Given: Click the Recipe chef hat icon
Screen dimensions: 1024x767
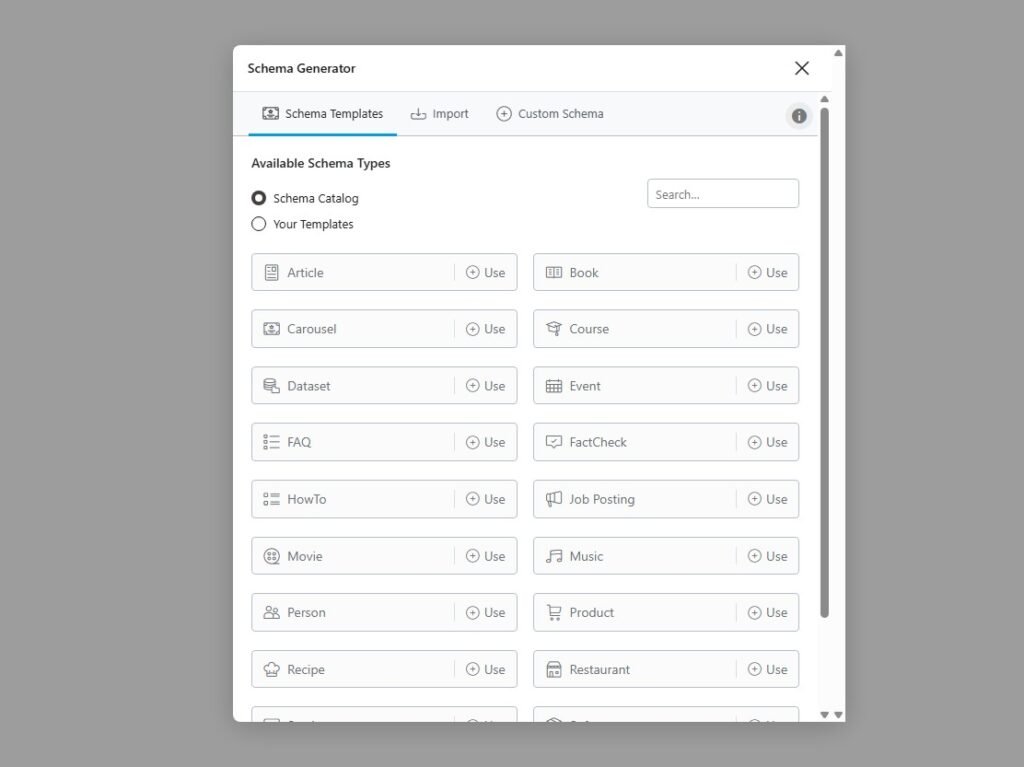Looking at the screenshot, I should tap(271, 670).
